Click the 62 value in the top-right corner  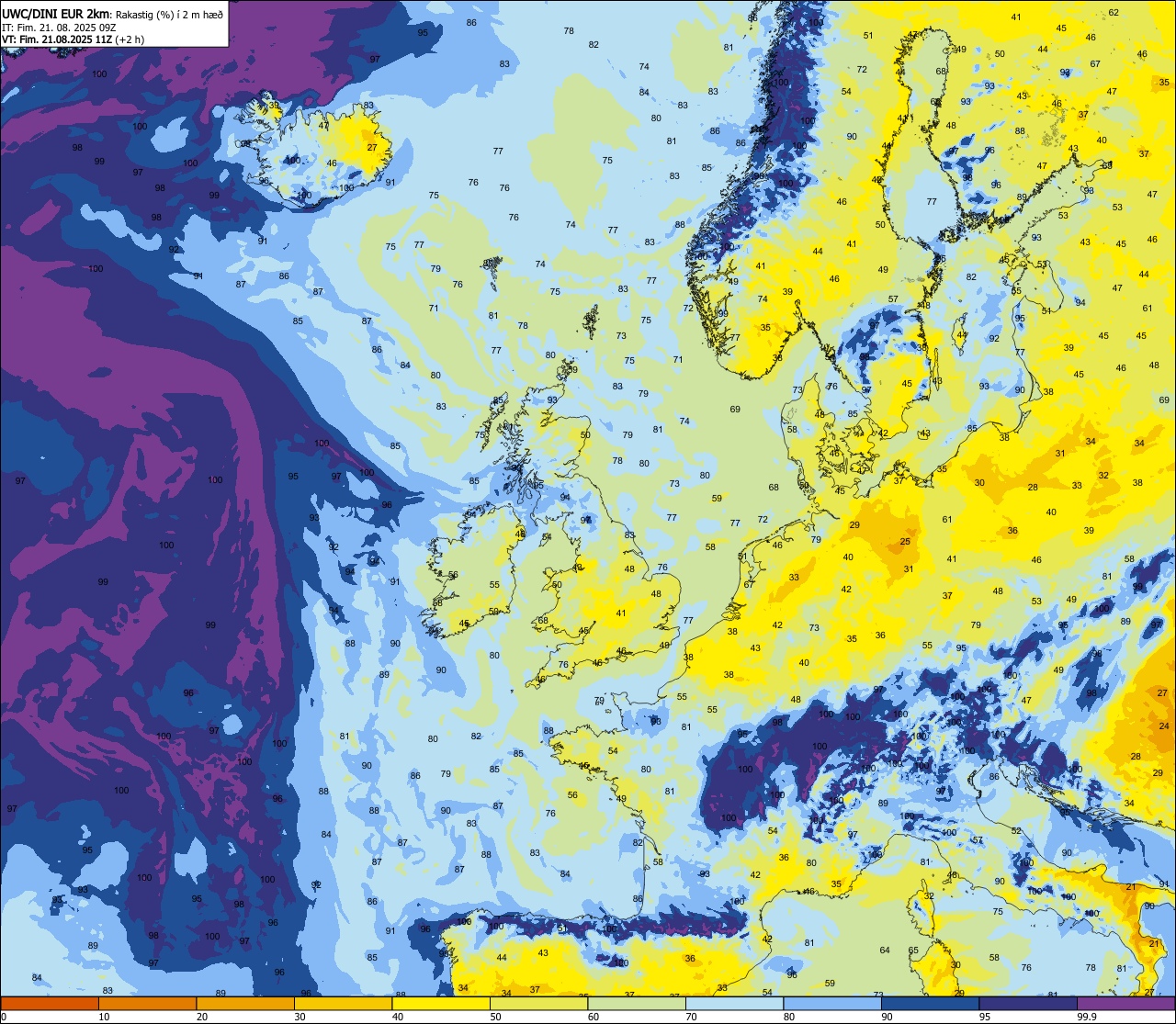[x=1114, y=13]
